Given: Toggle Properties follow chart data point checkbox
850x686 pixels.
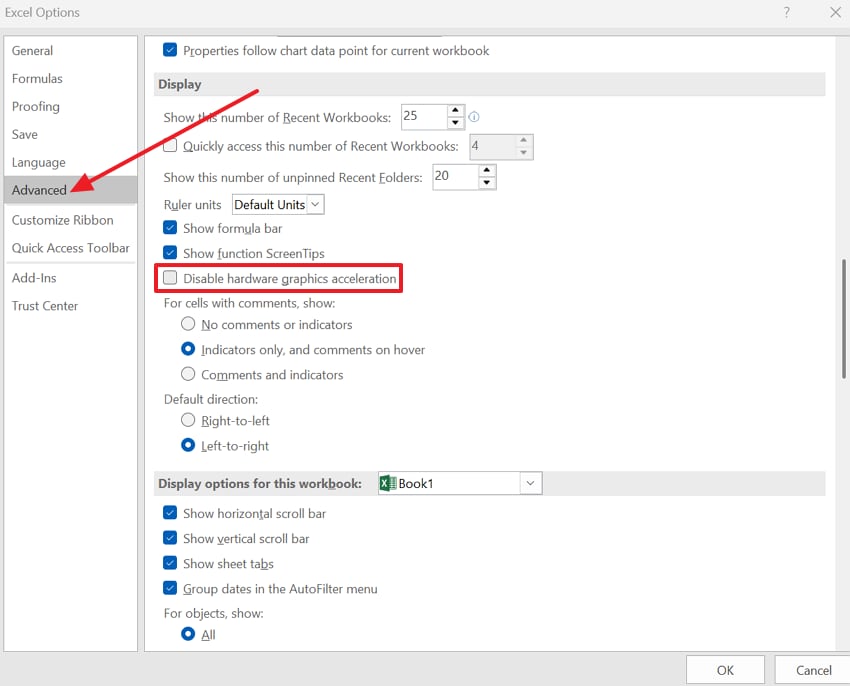Looking at the screenshot, I should [x=170, y=50].
